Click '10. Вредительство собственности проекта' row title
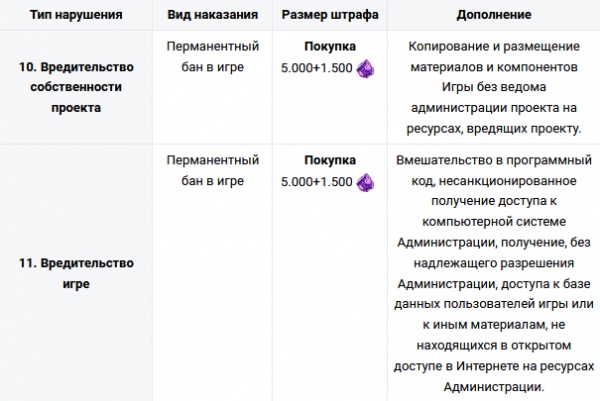Viewport: 600px width, 401px height. [x=77, y=88]
